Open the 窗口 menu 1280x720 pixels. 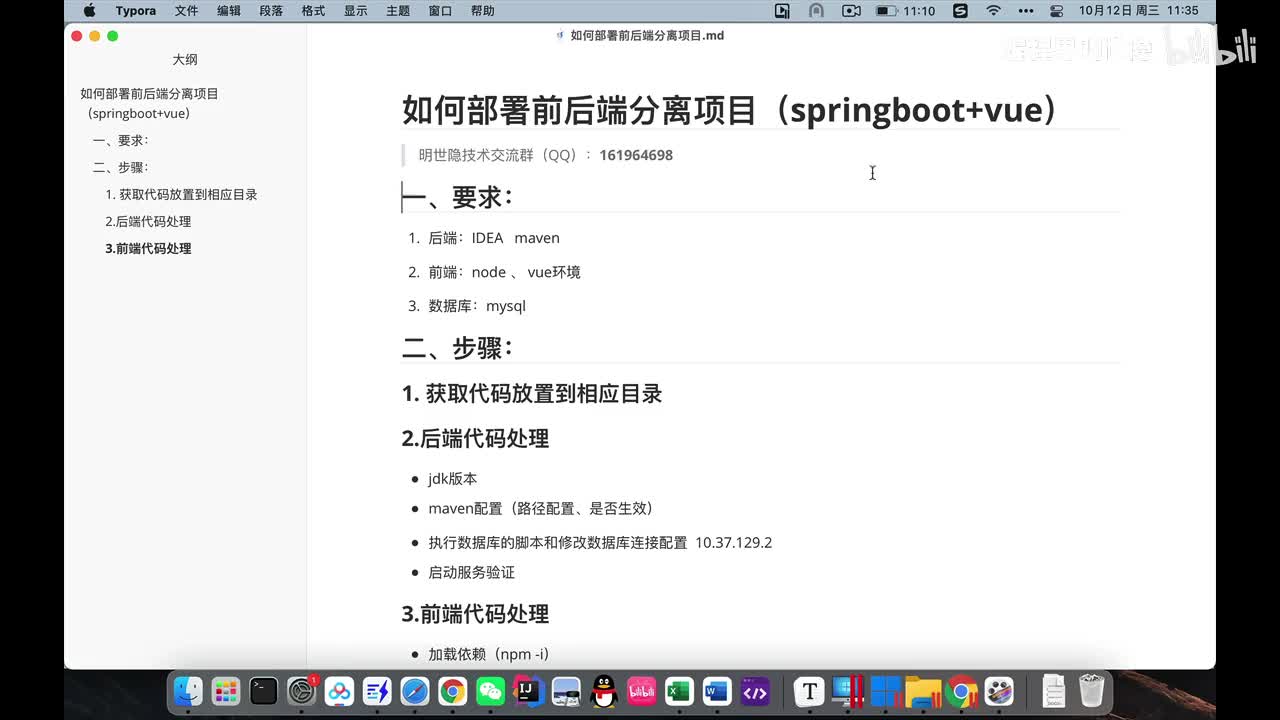point(440,11)
